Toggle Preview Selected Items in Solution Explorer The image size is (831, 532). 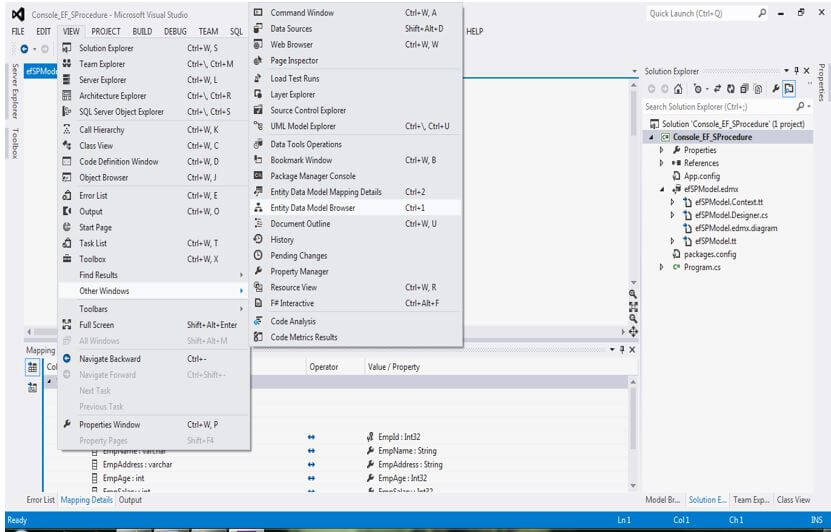(x=789, y=89)
